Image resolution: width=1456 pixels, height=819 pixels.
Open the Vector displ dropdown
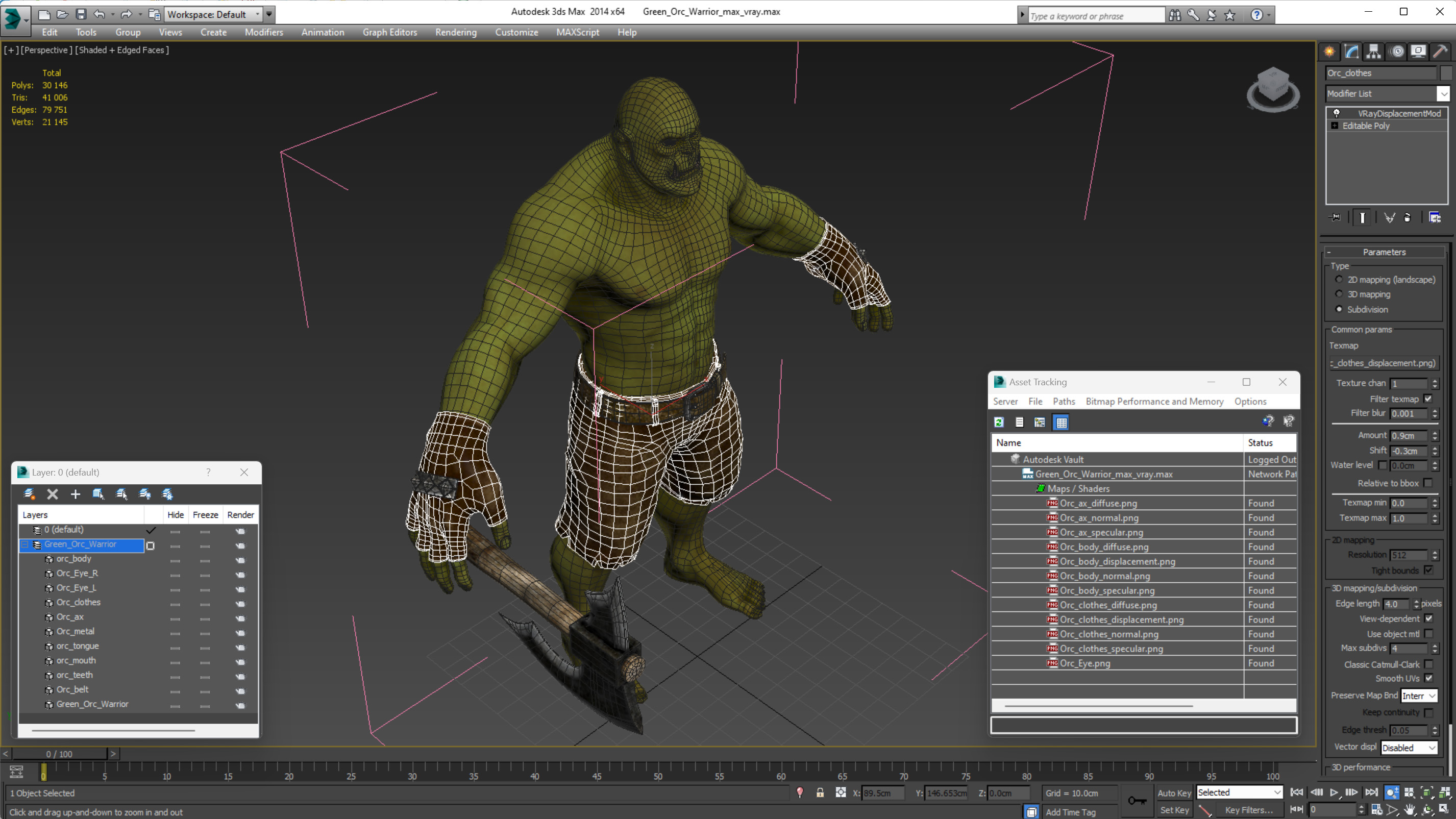coord(1409,748)
